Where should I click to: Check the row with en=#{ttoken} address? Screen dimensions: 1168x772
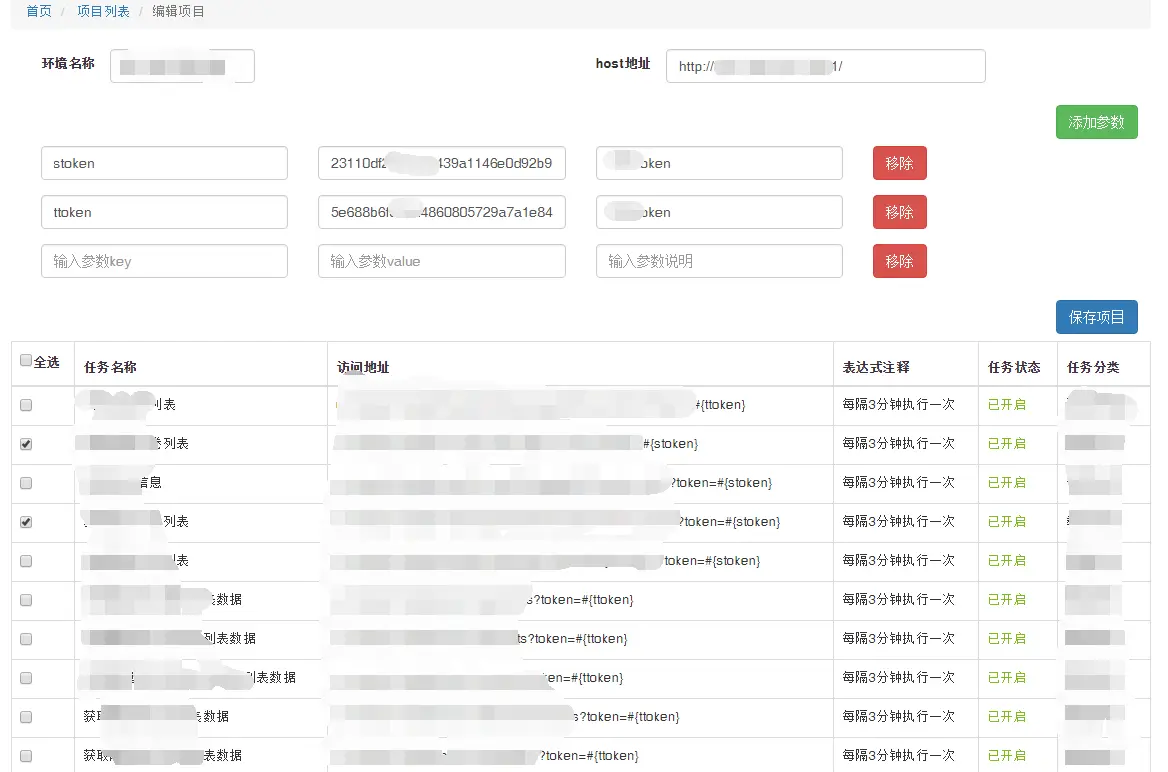tap(26, 678)
